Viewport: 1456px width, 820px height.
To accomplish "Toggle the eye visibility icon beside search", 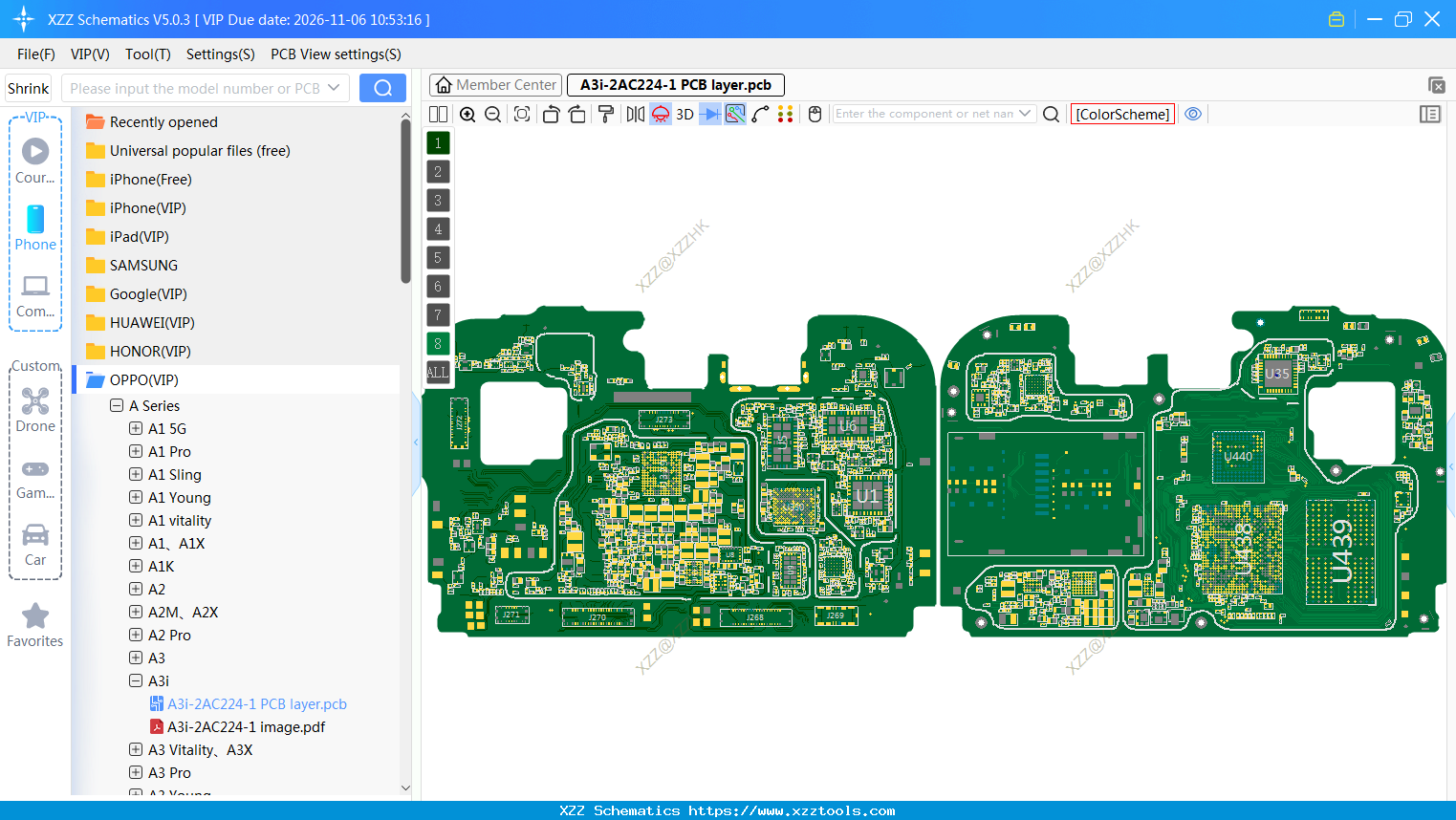I will pos(1192,114).
